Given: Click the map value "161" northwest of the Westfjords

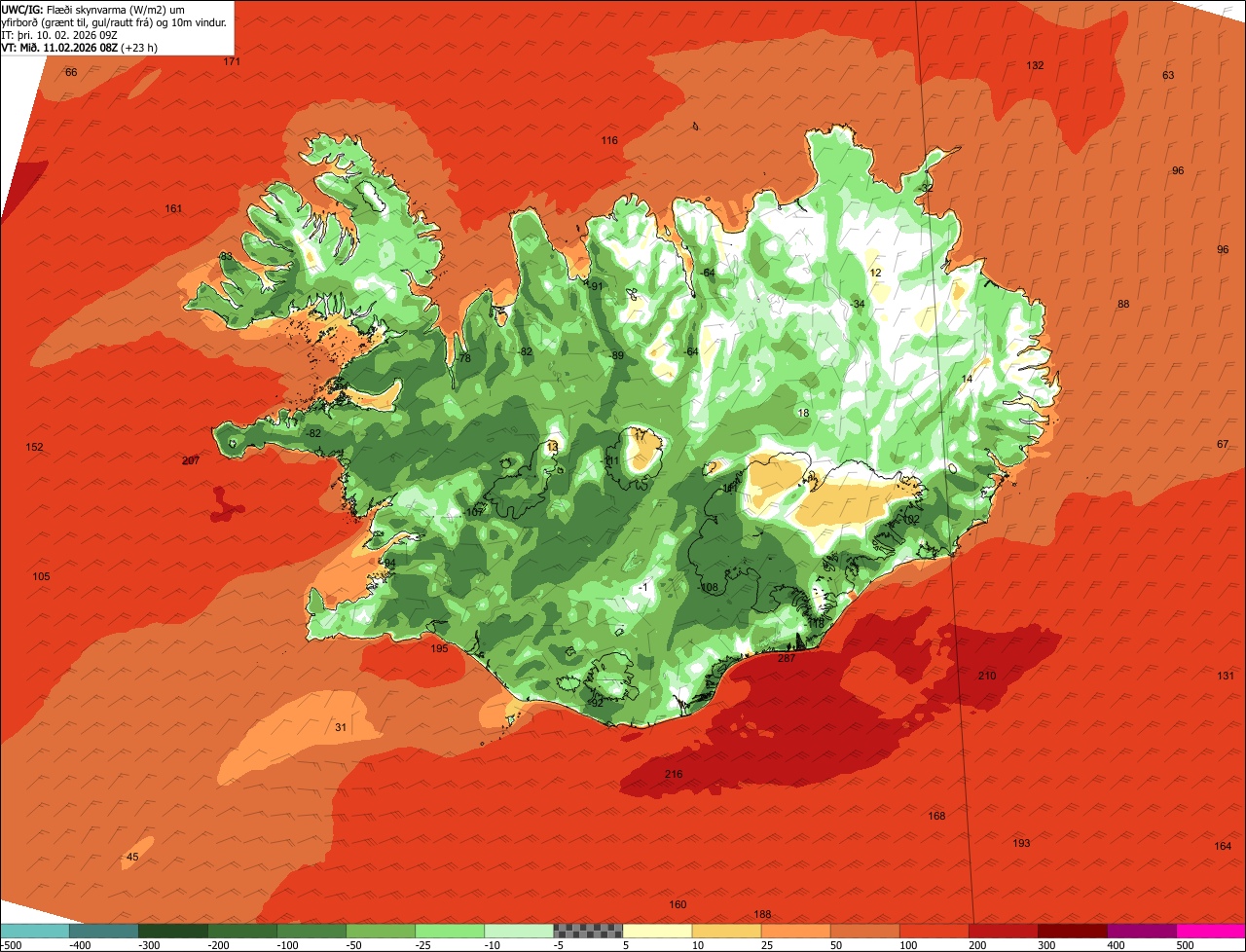Looking at the screenshot, I should pos(173,209).
